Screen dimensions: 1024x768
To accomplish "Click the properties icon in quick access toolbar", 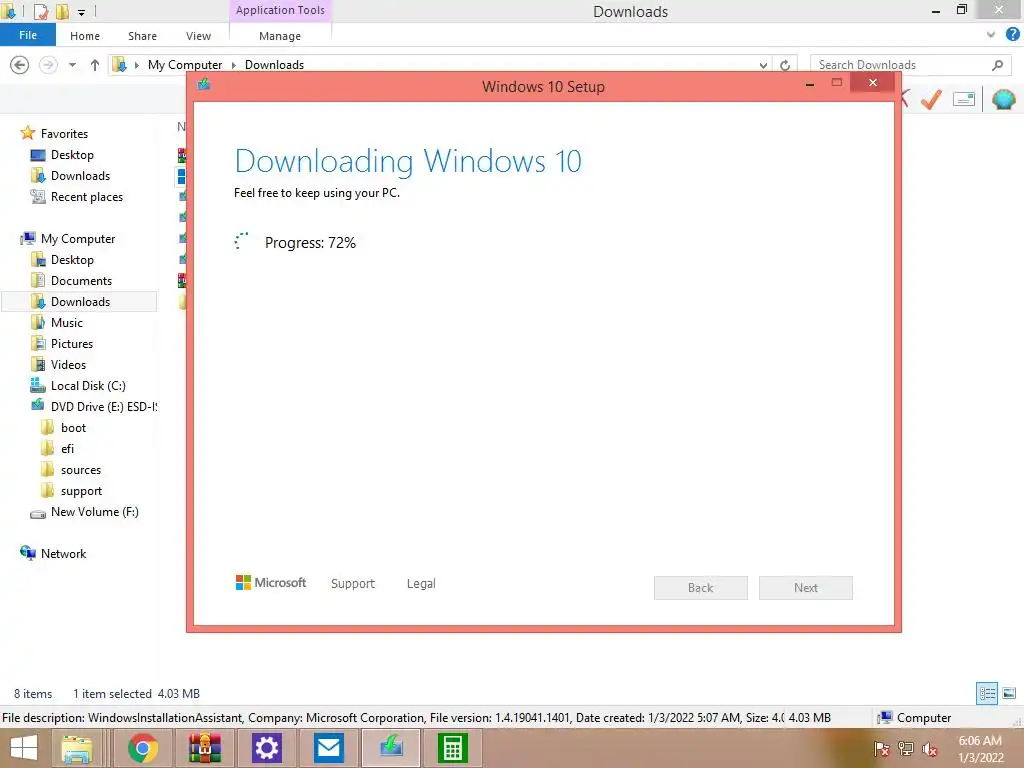I will tap(40, 11).
